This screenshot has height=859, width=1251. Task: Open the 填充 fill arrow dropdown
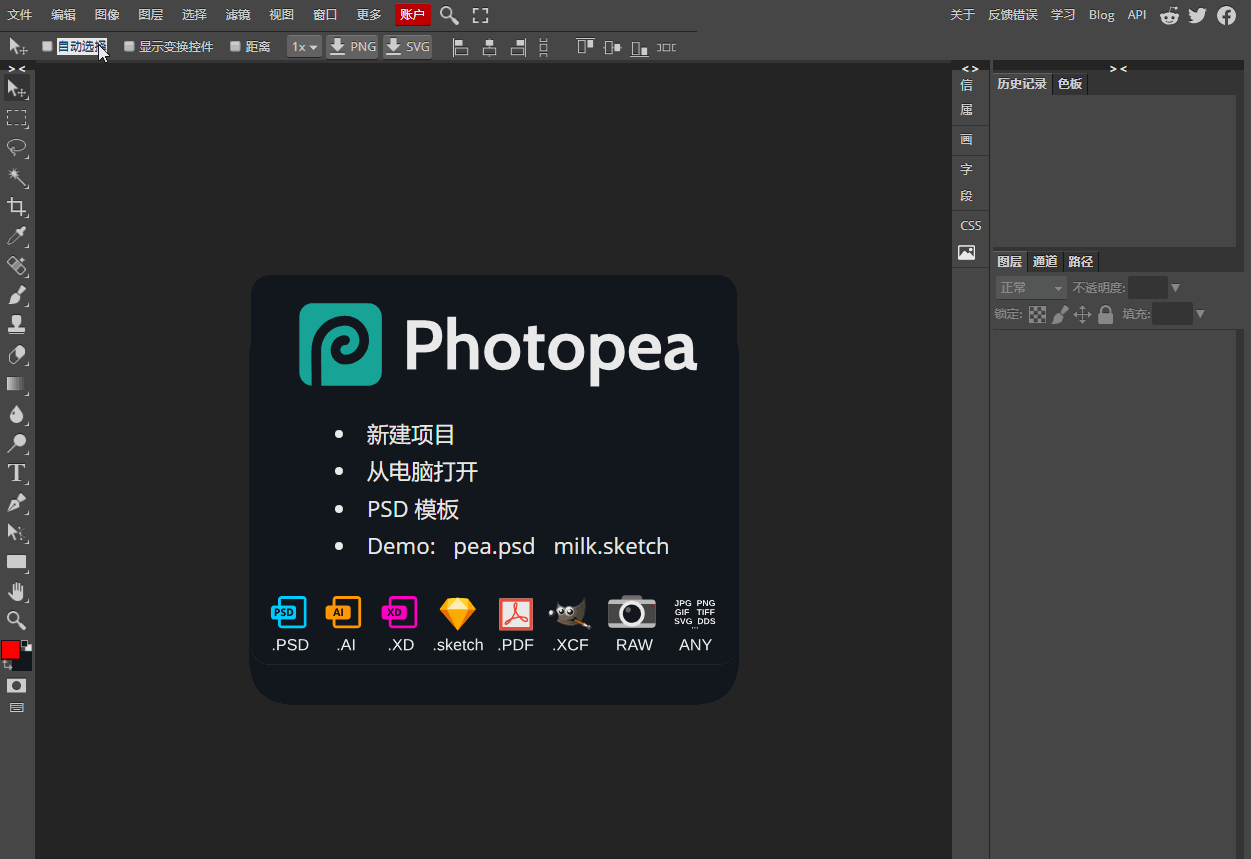(1200, 314)
